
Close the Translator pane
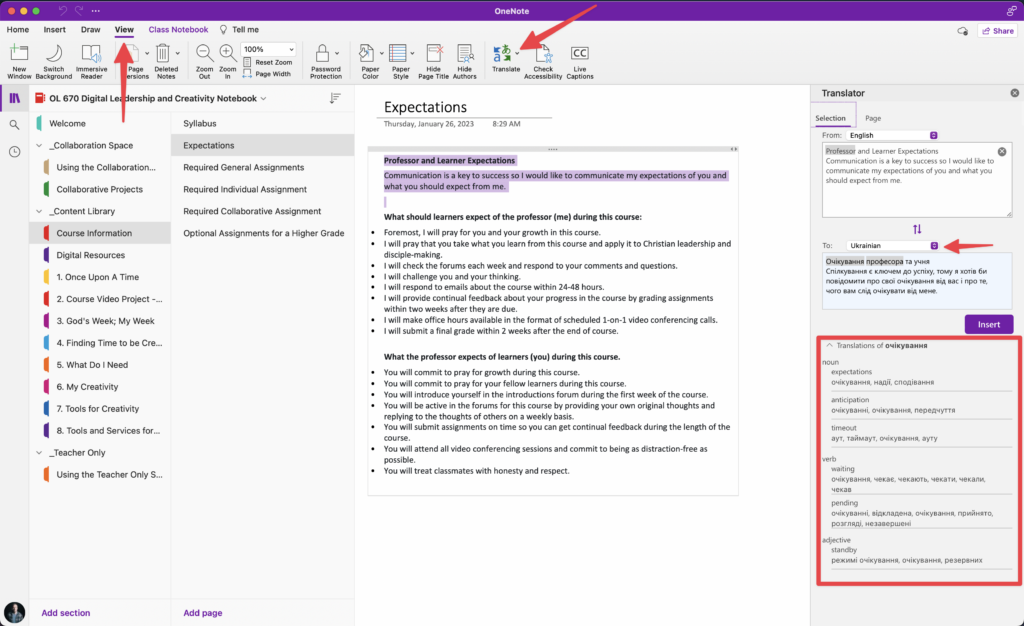tap(1014, 93)
